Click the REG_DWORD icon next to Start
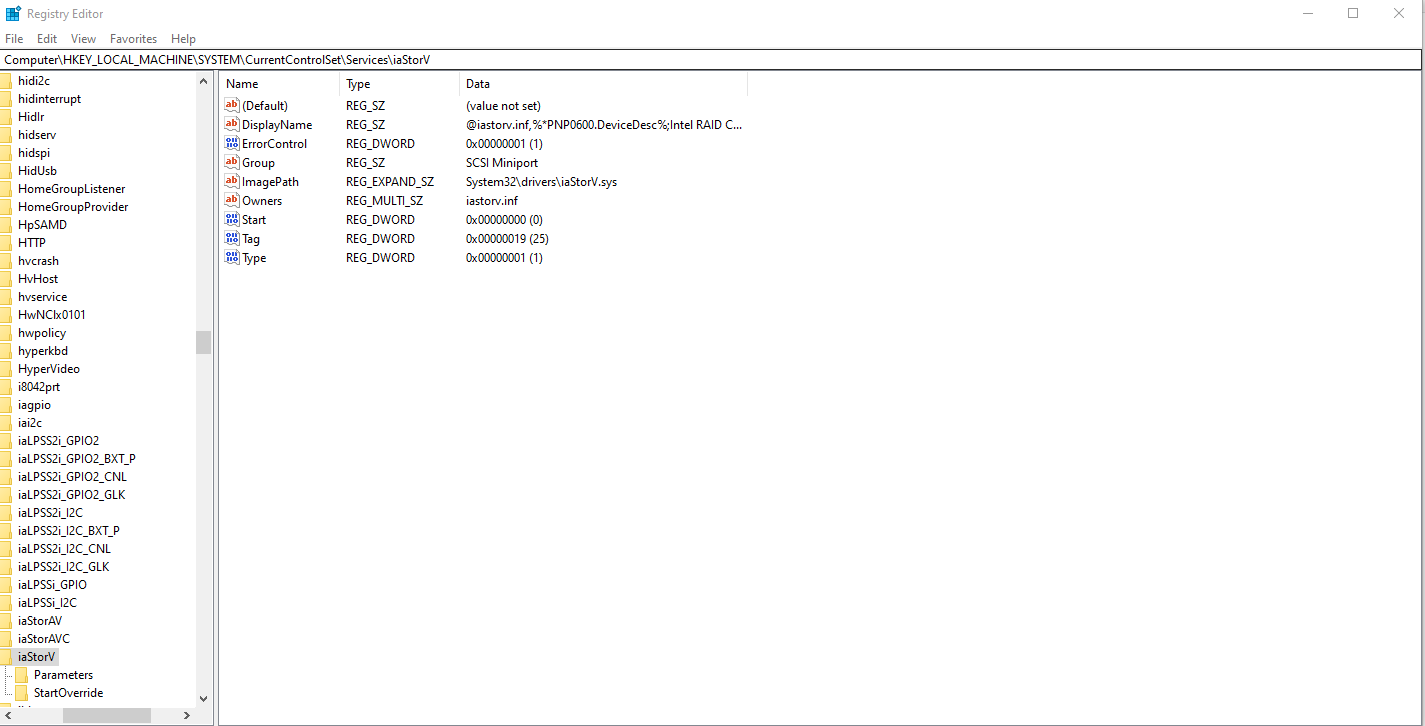1425x726 pixels. pyautogui.click(x=231, y=219)
